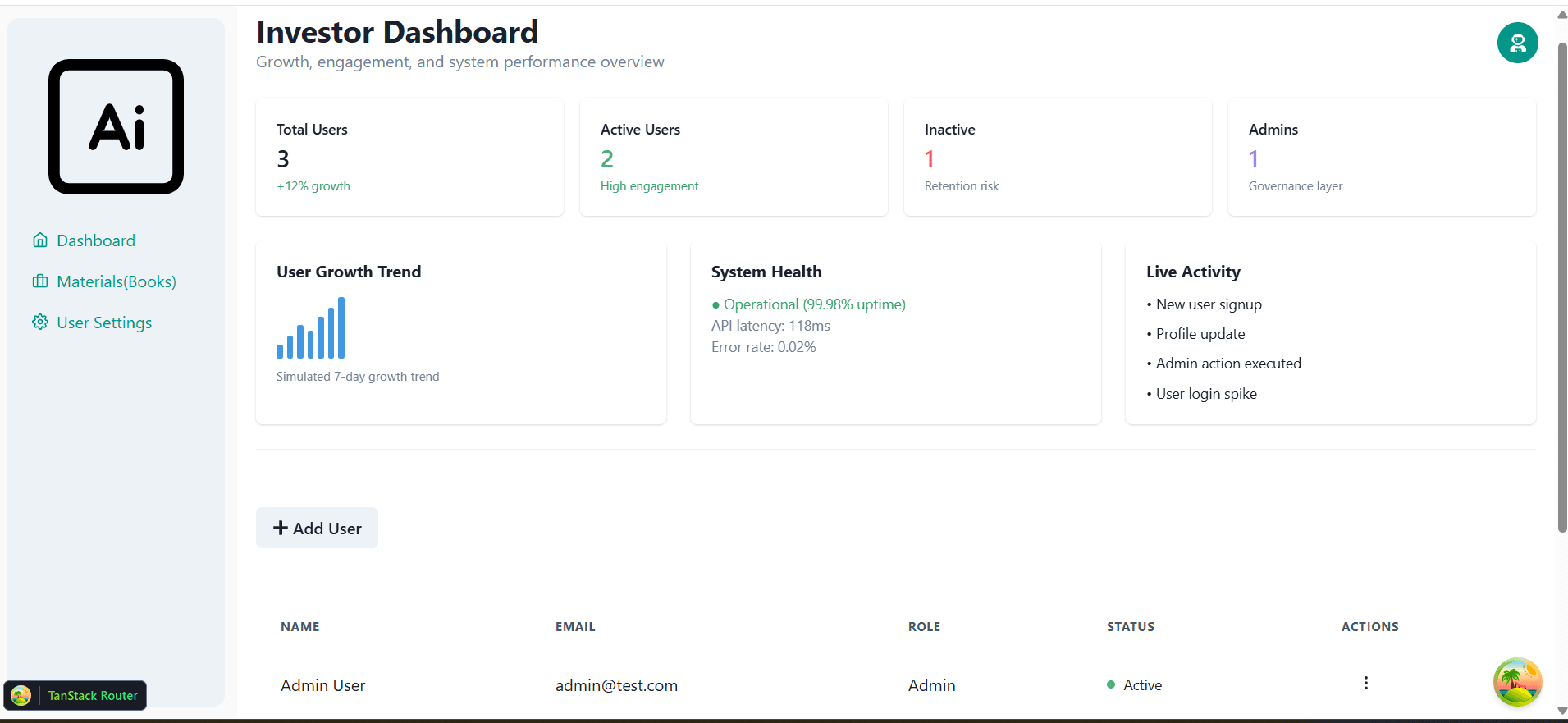The width and height of the screenshot is (1568, 723).
Task: Click the "Admin" role cell
Action: tap(931, 685)
